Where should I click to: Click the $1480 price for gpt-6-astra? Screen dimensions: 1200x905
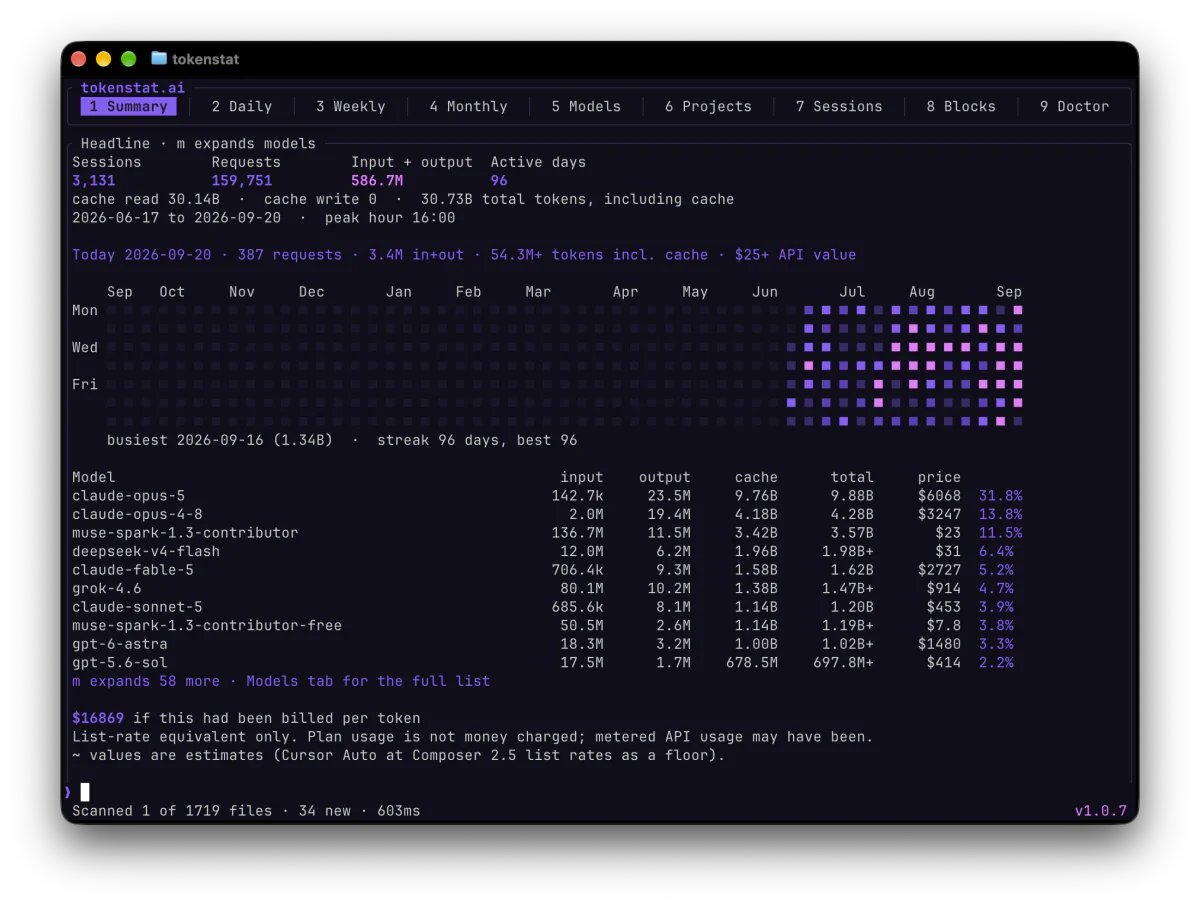(x=939, y=644)
